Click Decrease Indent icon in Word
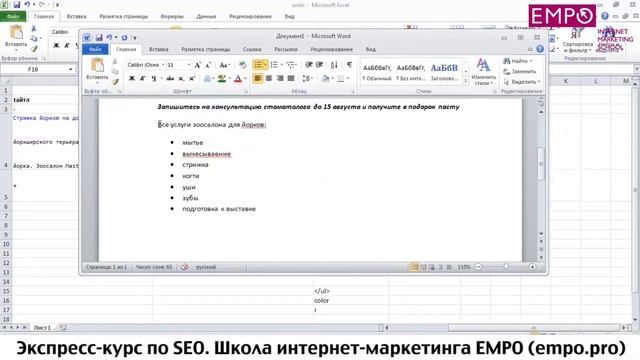 (309, 65)
